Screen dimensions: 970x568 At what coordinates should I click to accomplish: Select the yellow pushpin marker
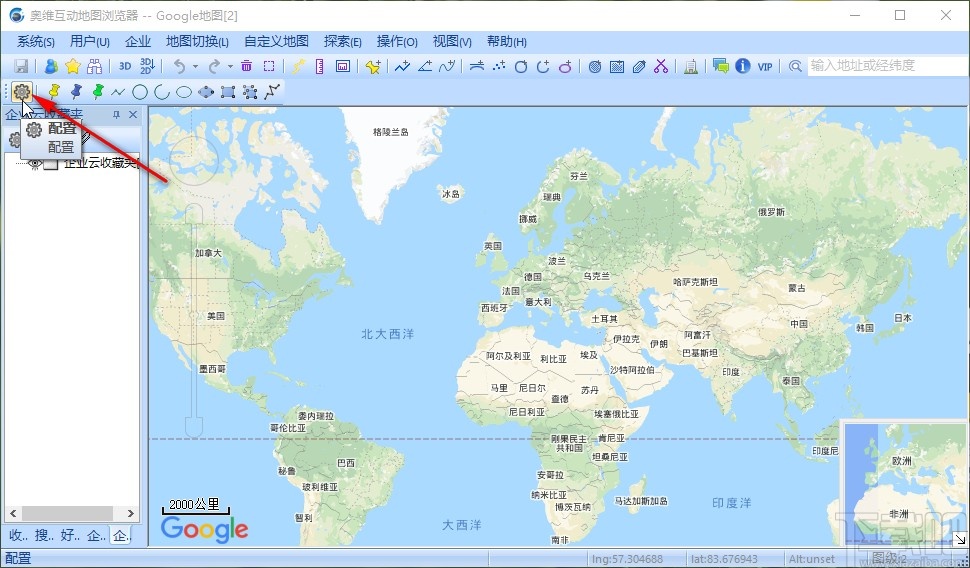tap(54, 92)
